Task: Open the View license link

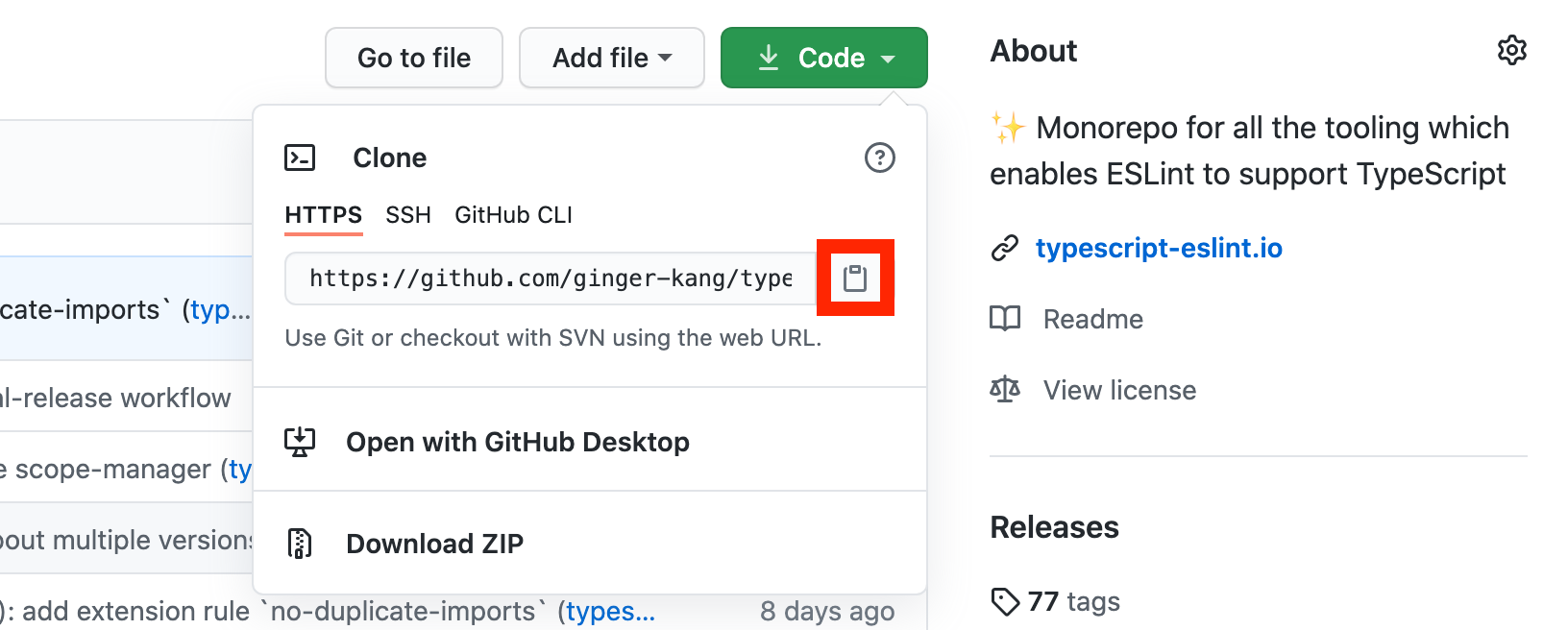Action: (1120, 390)
